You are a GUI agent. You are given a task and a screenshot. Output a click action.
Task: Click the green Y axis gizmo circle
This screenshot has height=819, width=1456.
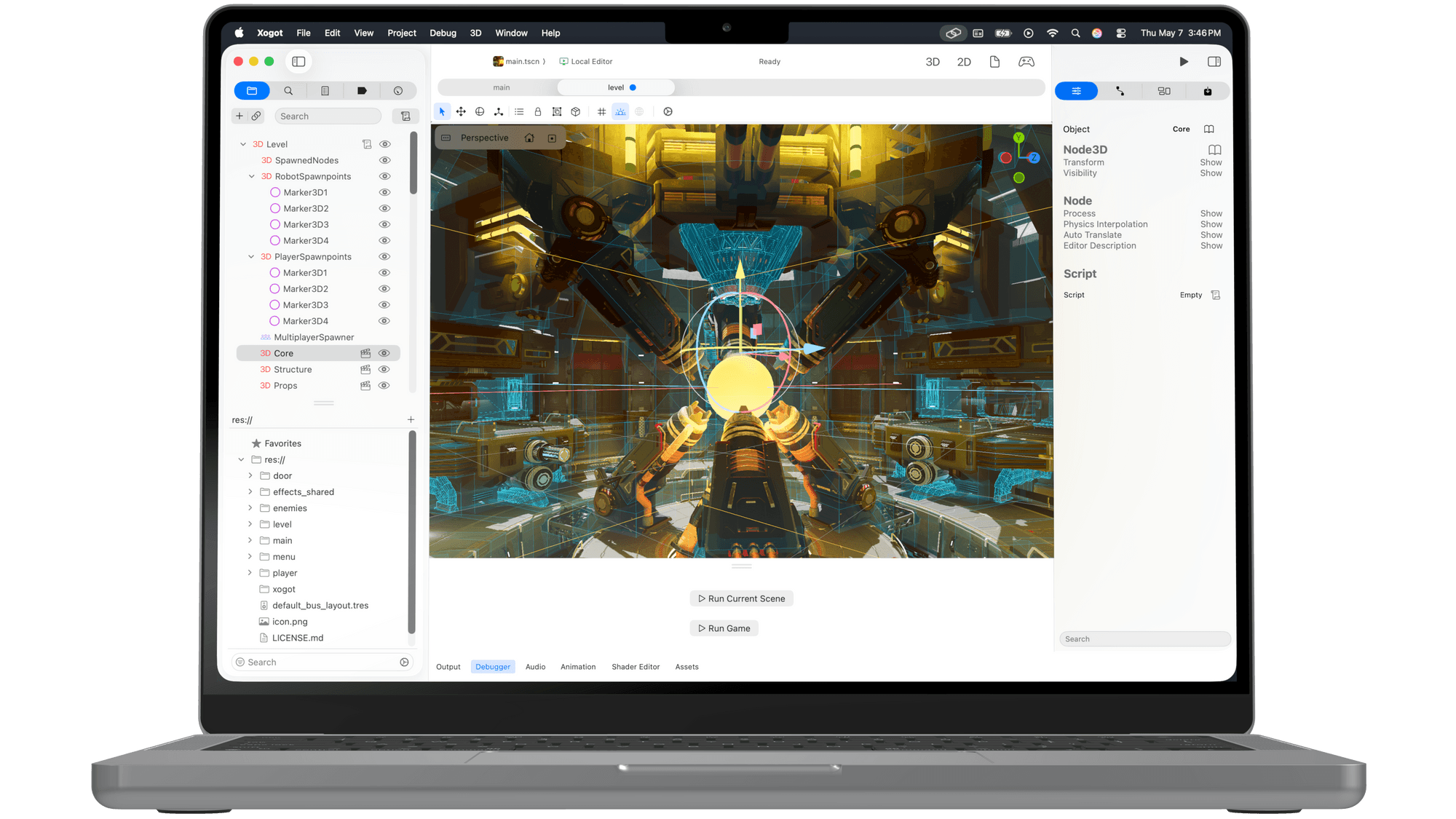click(x=1018, y=138)
